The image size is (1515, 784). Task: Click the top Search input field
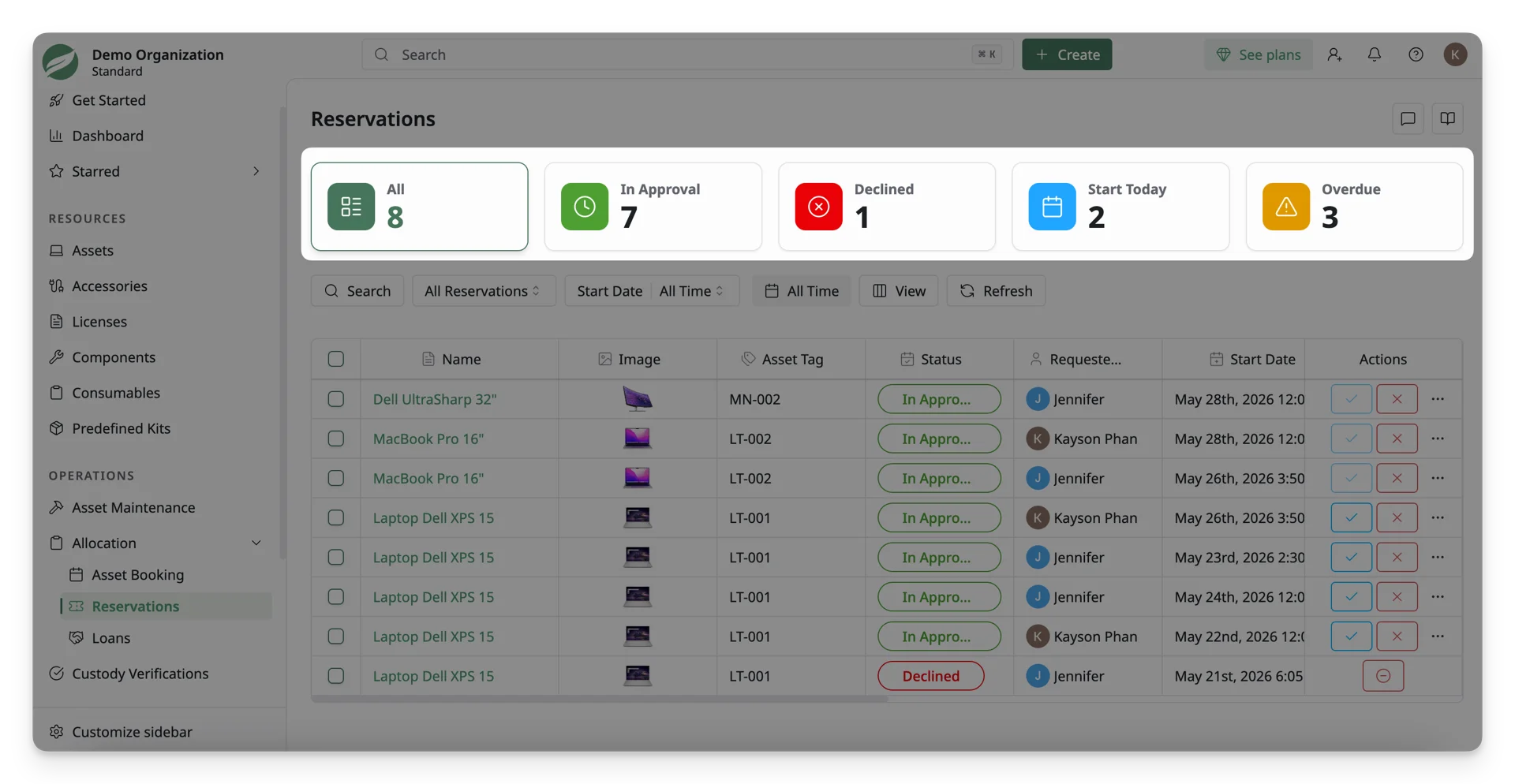click(687, 54)
